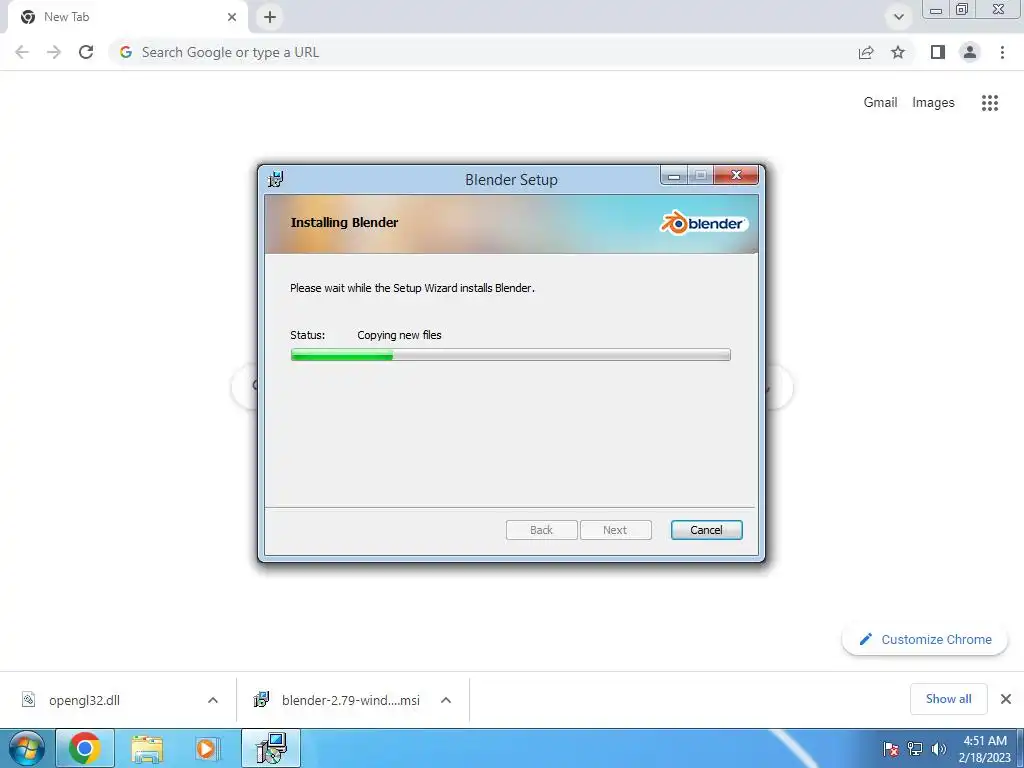Click the opengl32.dll file type icon
This screenshot has height=768, width=1024.
[29, 699]
